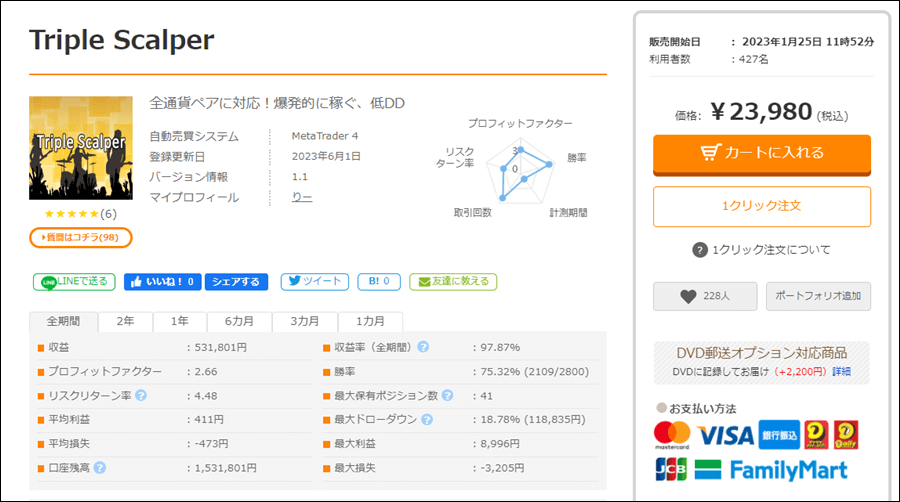Click the 1クリック注文 button
Image resolution: width=900 pixels, height=502 pixels.
pos(762,206)
